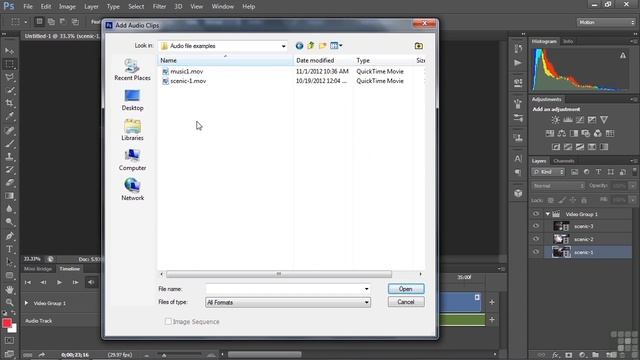Viewport: 640px width, 360px height.
Task: Select the Horizontal Type tool
Action: (x=9, y=249)
